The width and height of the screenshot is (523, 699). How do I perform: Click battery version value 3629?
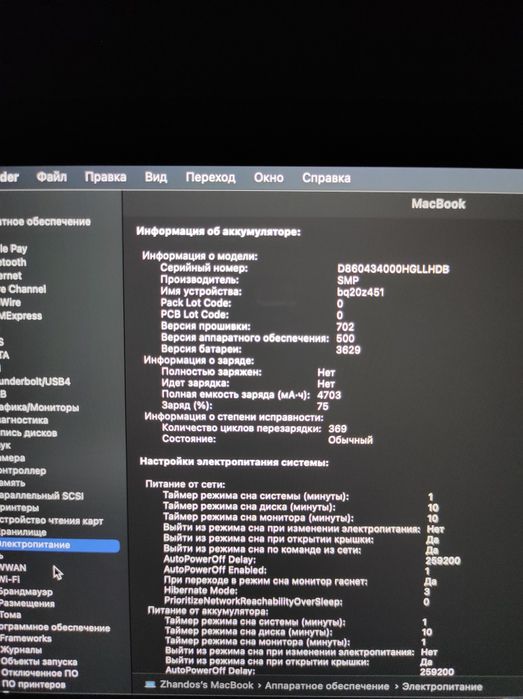[x=348, y=350]
